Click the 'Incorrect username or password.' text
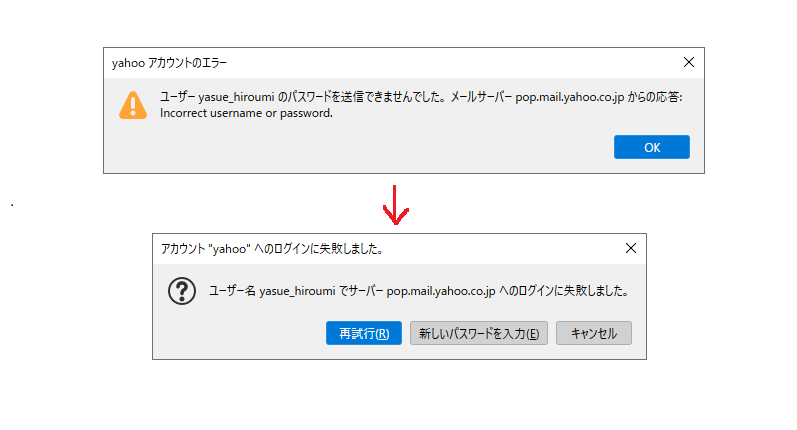The image size is (797, 430). 245,113
